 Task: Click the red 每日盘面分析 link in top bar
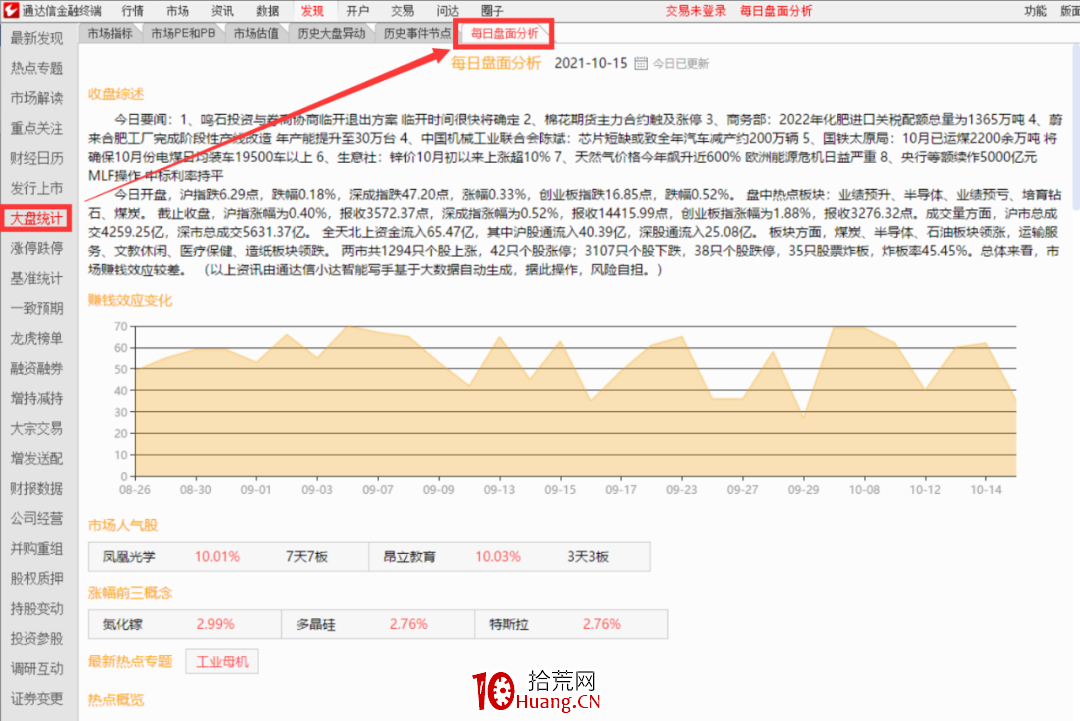pos(775,11)
